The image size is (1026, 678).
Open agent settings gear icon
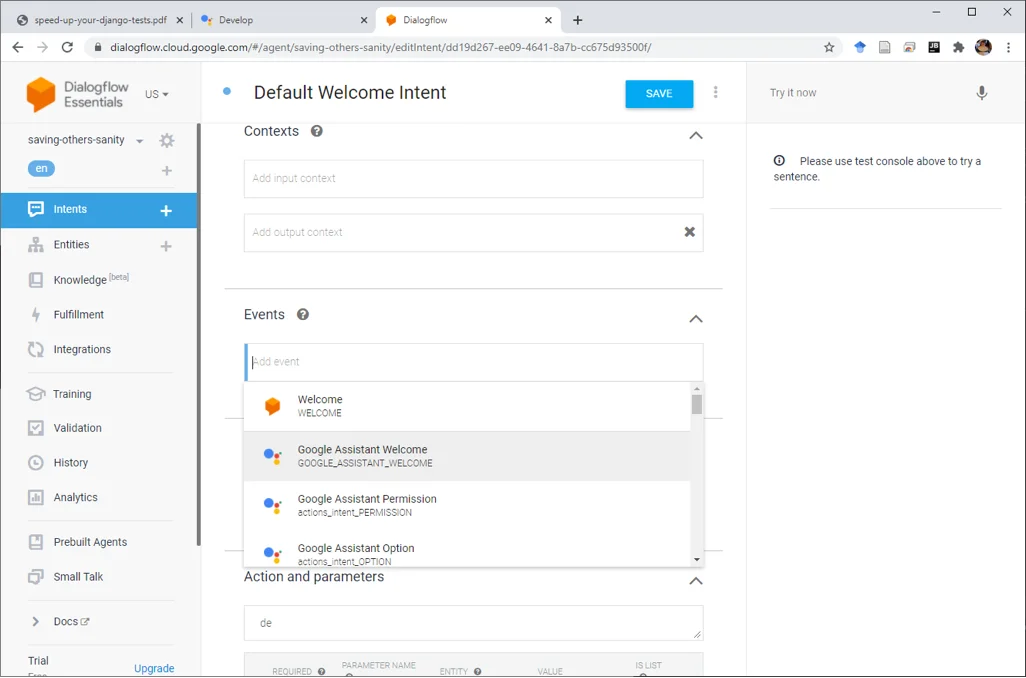pyautogui.click(x=167, y=141)
